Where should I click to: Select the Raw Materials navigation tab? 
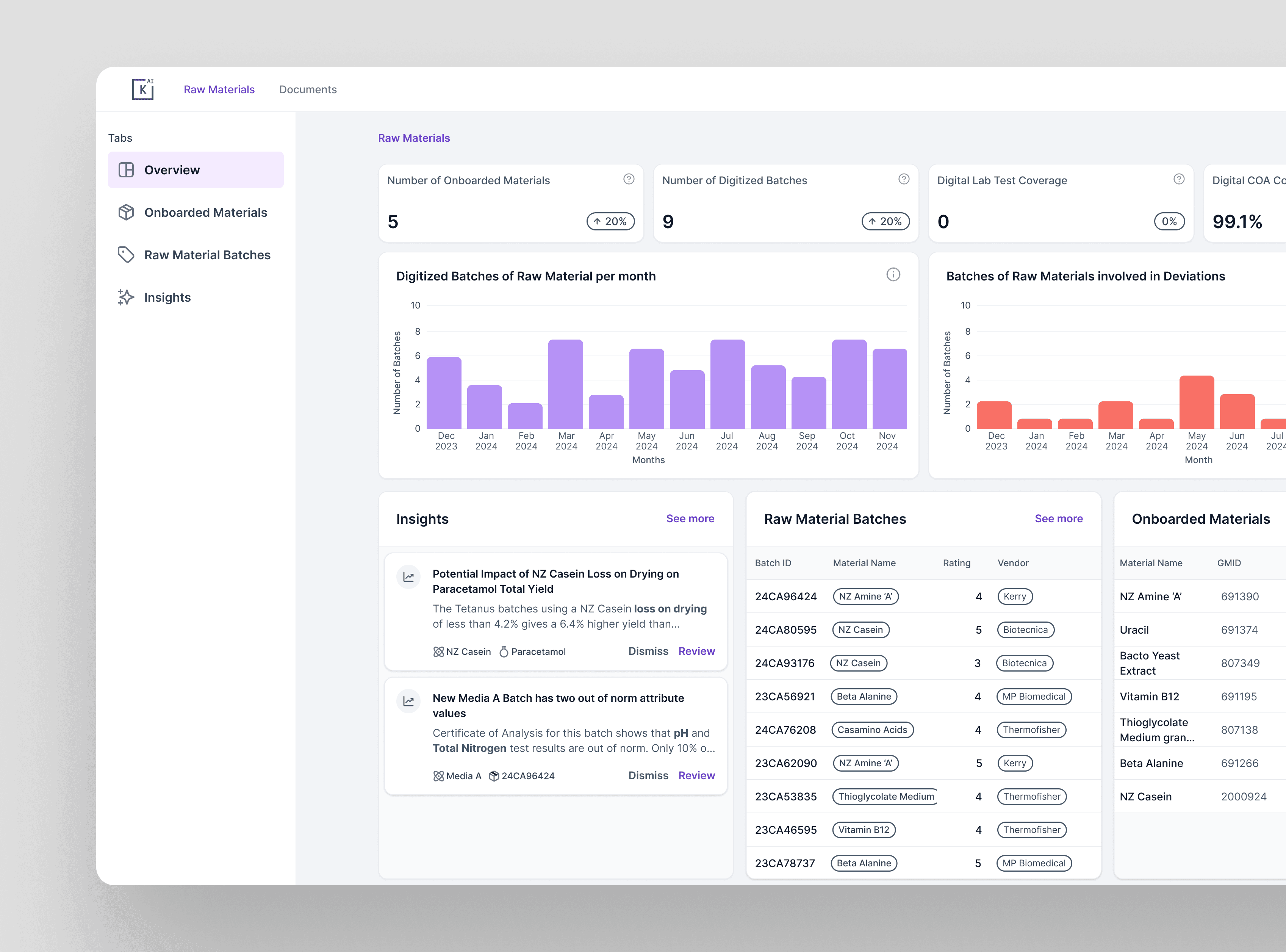point(219,89)
